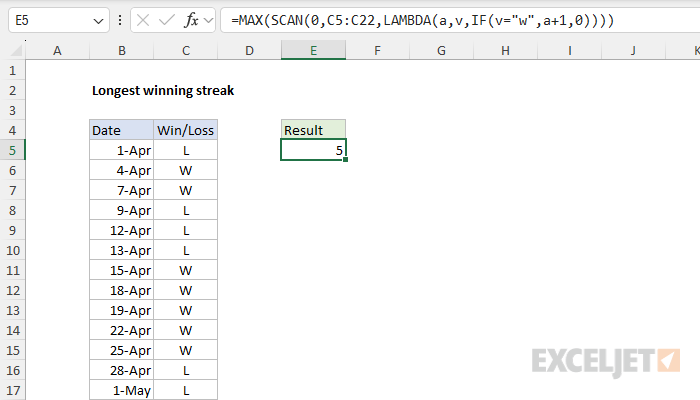Select column H header
Viewport: 700px width, 400px height.
point(505,50)
